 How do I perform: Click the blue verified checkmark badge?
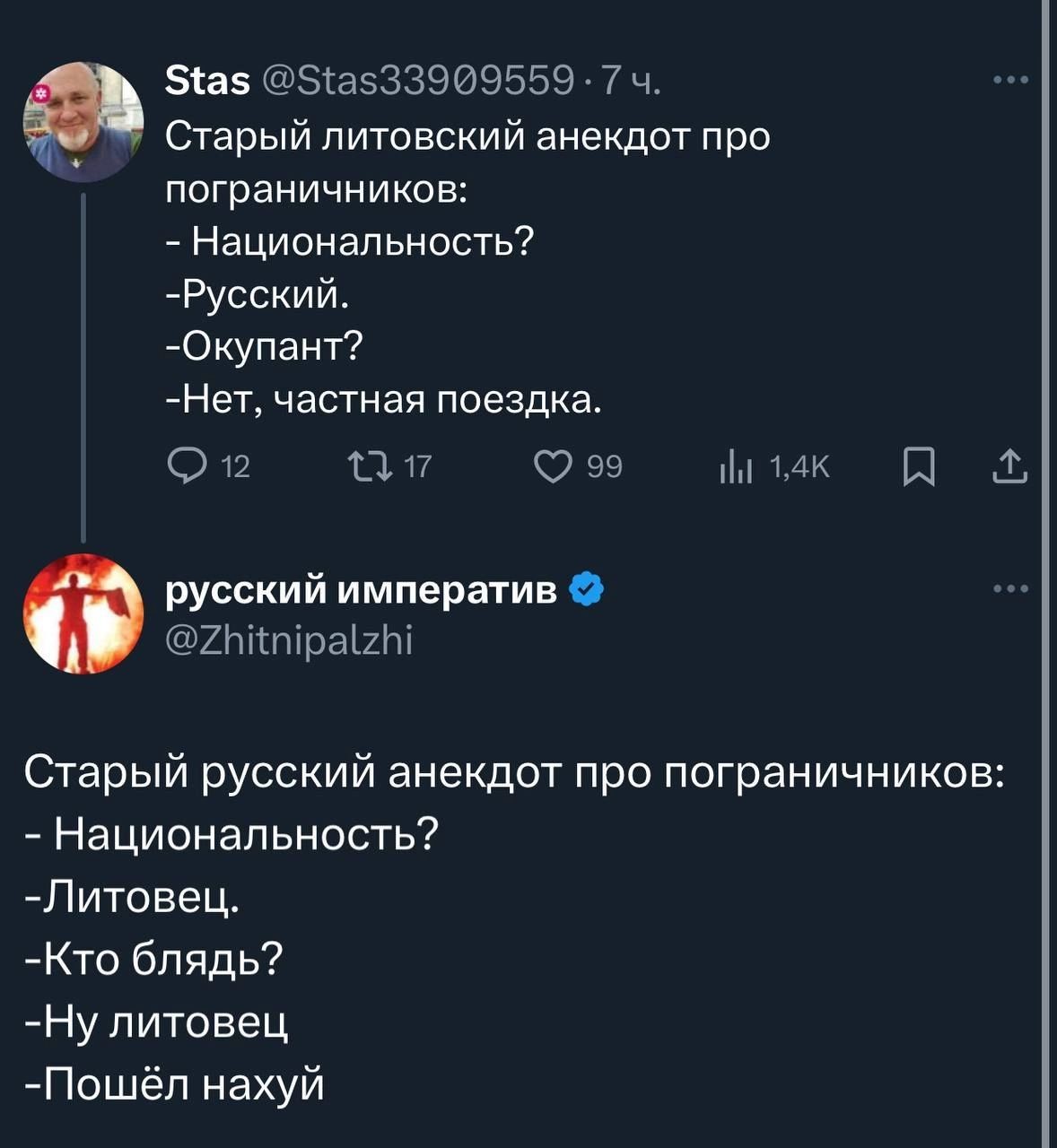click(x=587, y=591)
